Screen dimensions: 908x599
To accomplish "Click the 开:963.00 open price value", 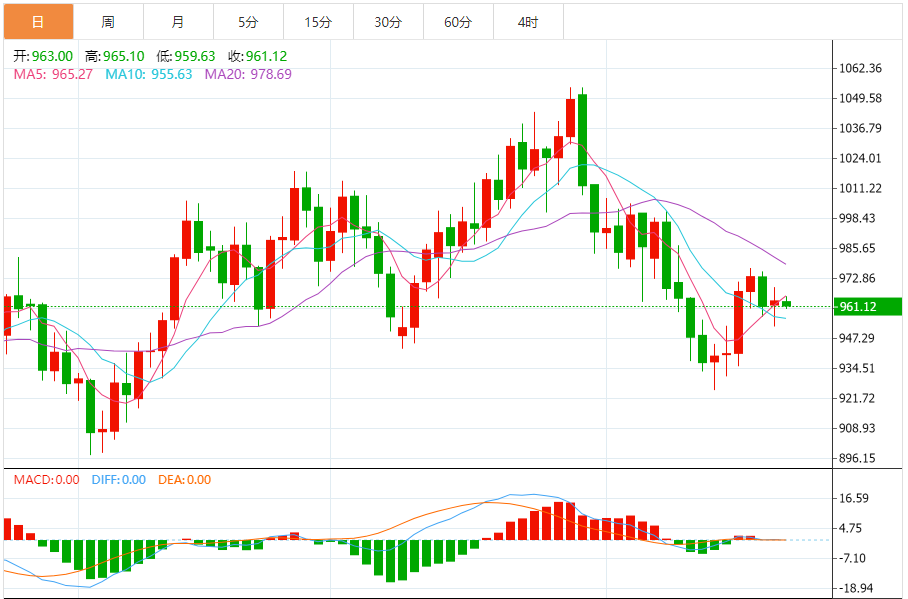I will (x=43, y=56).
